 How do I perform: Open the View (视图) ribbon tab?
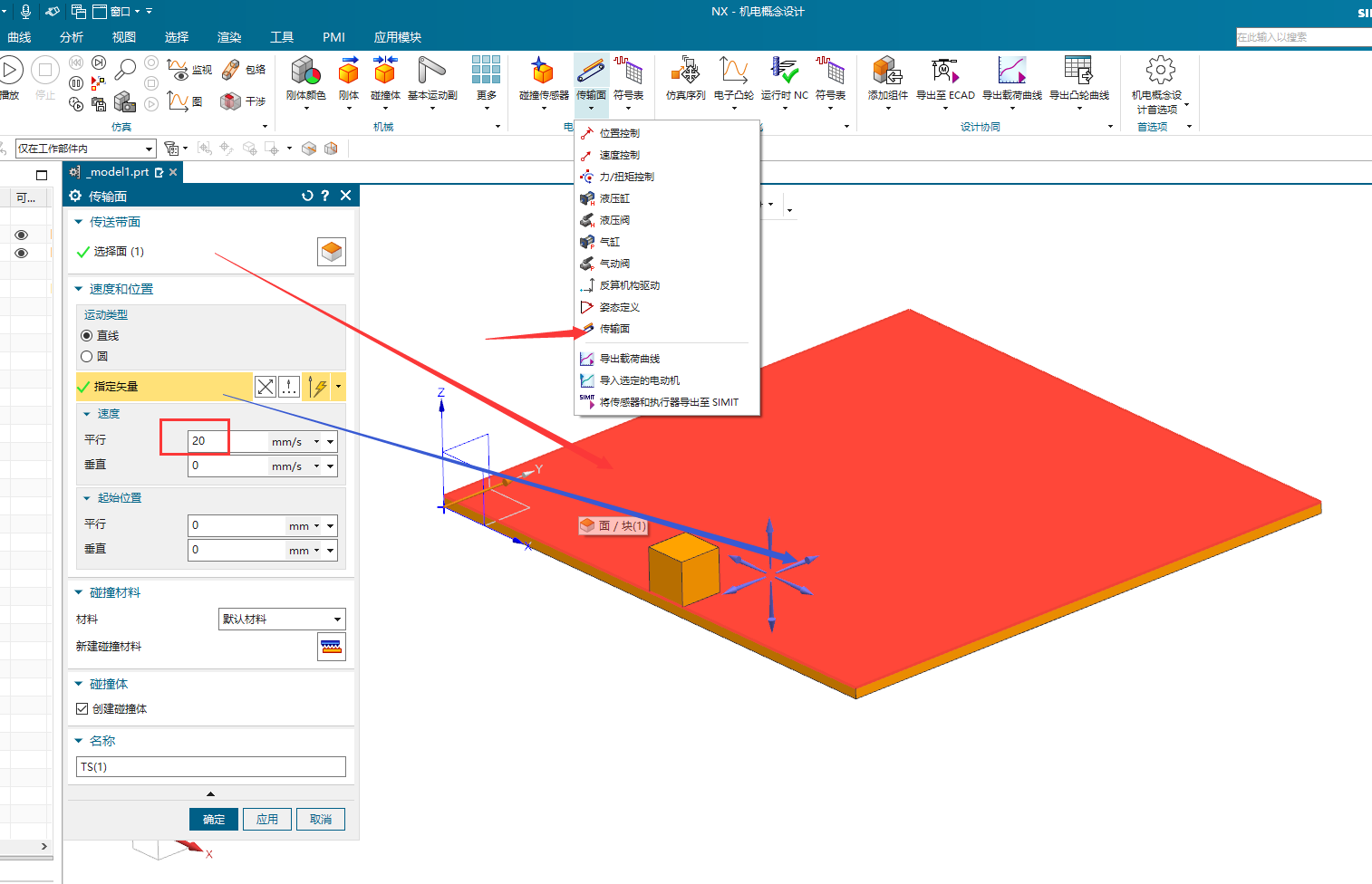(124, 37)
